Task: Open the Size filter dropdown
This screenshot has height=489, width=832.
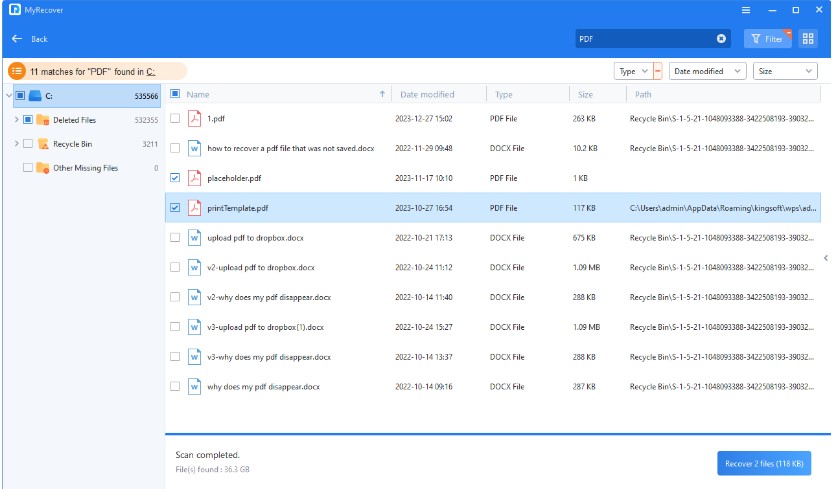Action: click(x=785, y=71)
